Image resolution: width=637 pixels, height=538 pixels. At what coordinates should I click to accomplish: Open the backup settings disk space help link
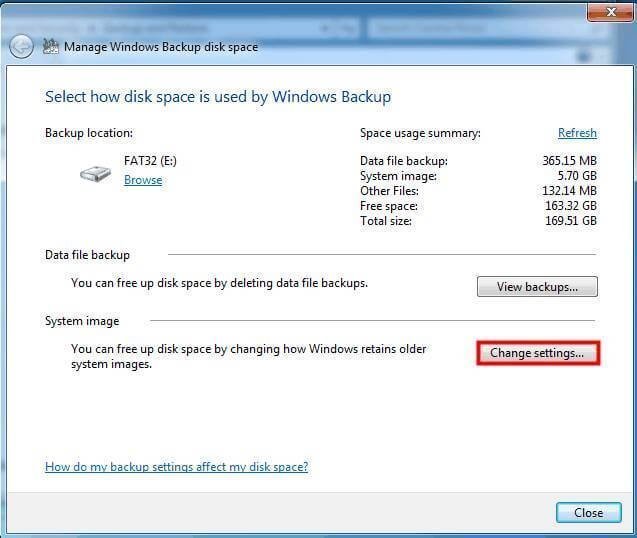tap(177, 466)
